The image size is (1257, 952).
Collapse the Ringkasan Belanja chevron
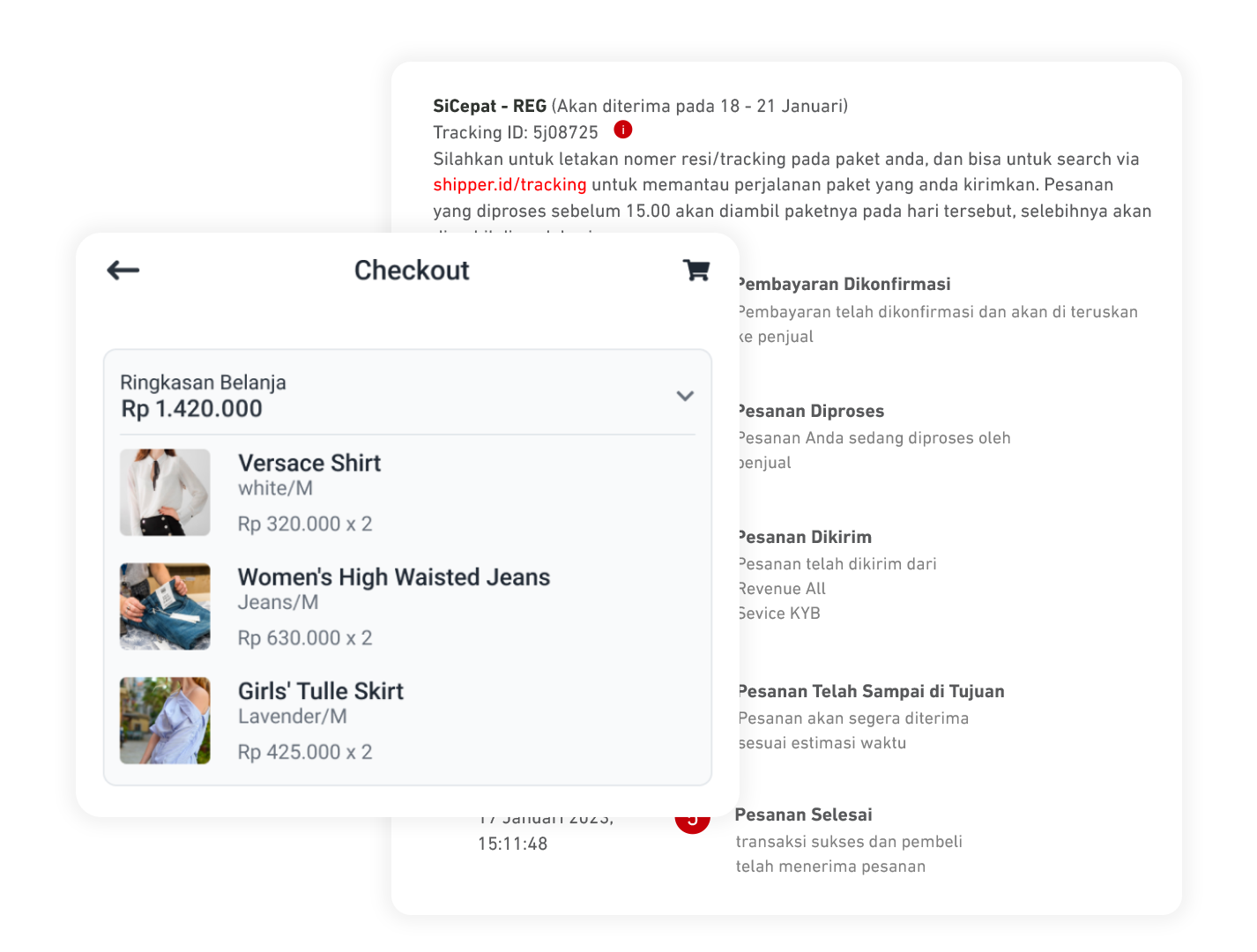point(685,396)
